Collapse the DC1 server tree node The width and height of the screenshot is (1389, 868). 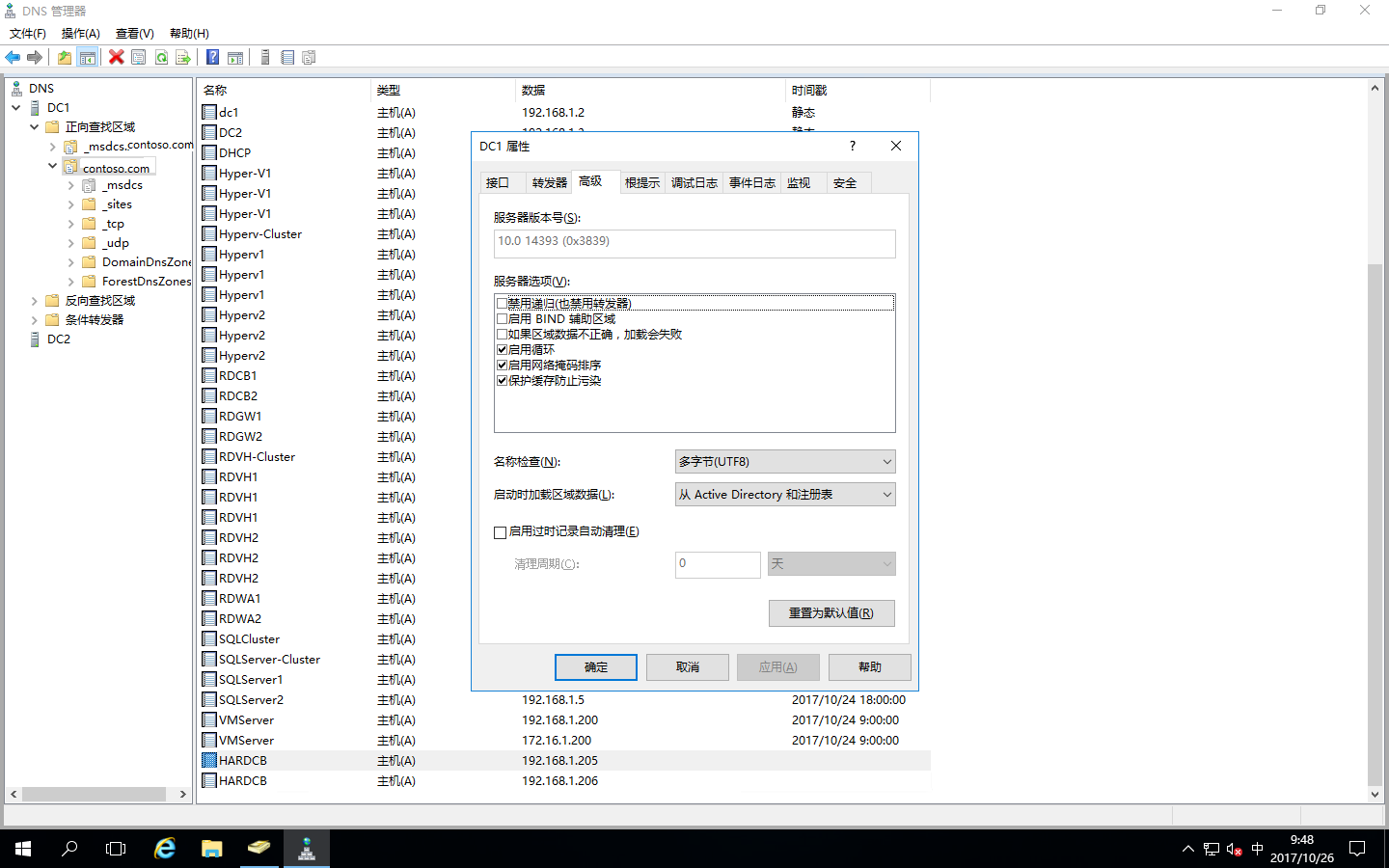pyautogui.click(x=16, y=108)
